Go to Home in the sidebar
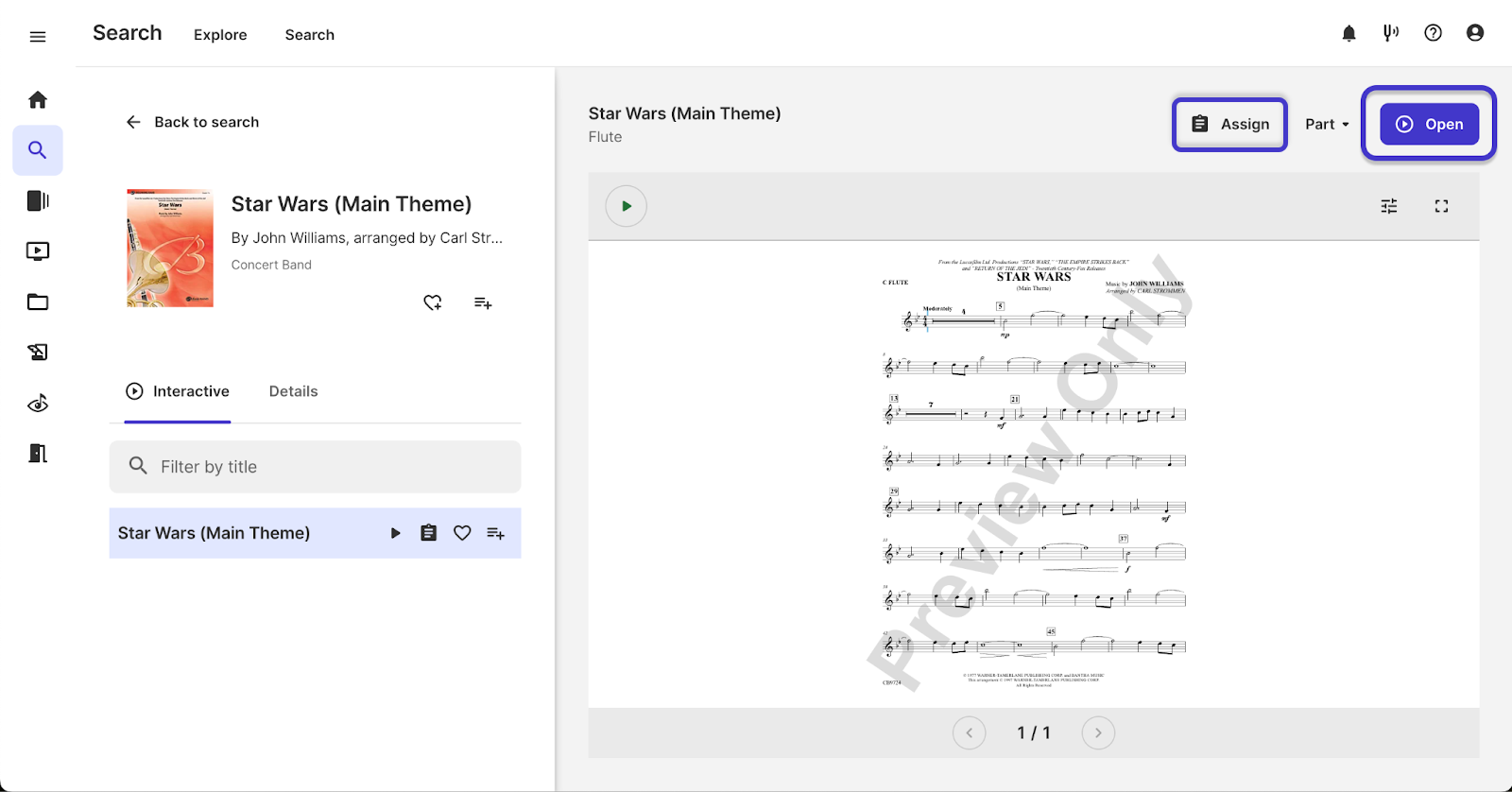This screenshot has height=792, width=1512. click(x=38, y=99)
